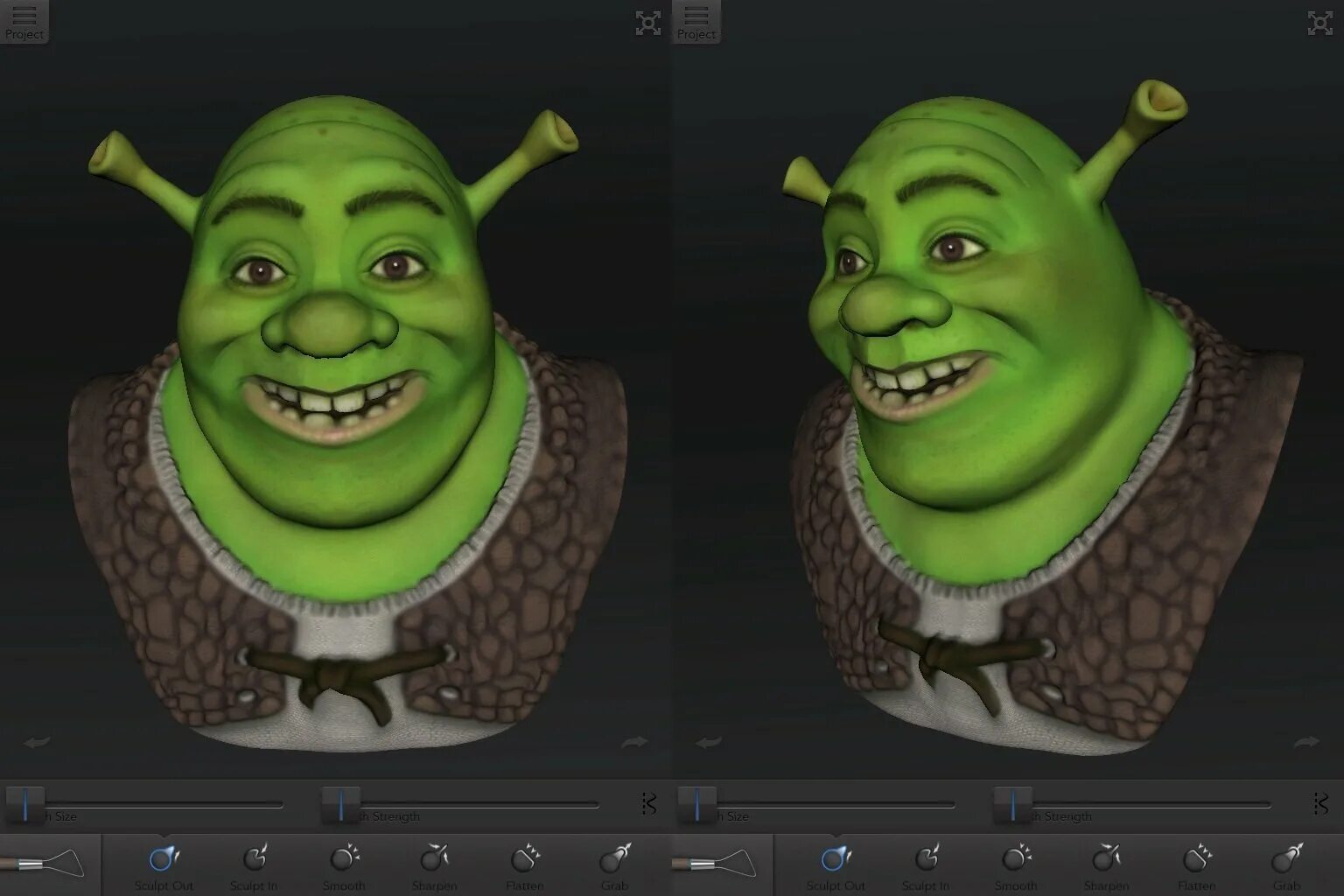Pick Sharpen tool in right panel
The height and width of the screenshot is (896, 1344).
[x=1107, y=865]
